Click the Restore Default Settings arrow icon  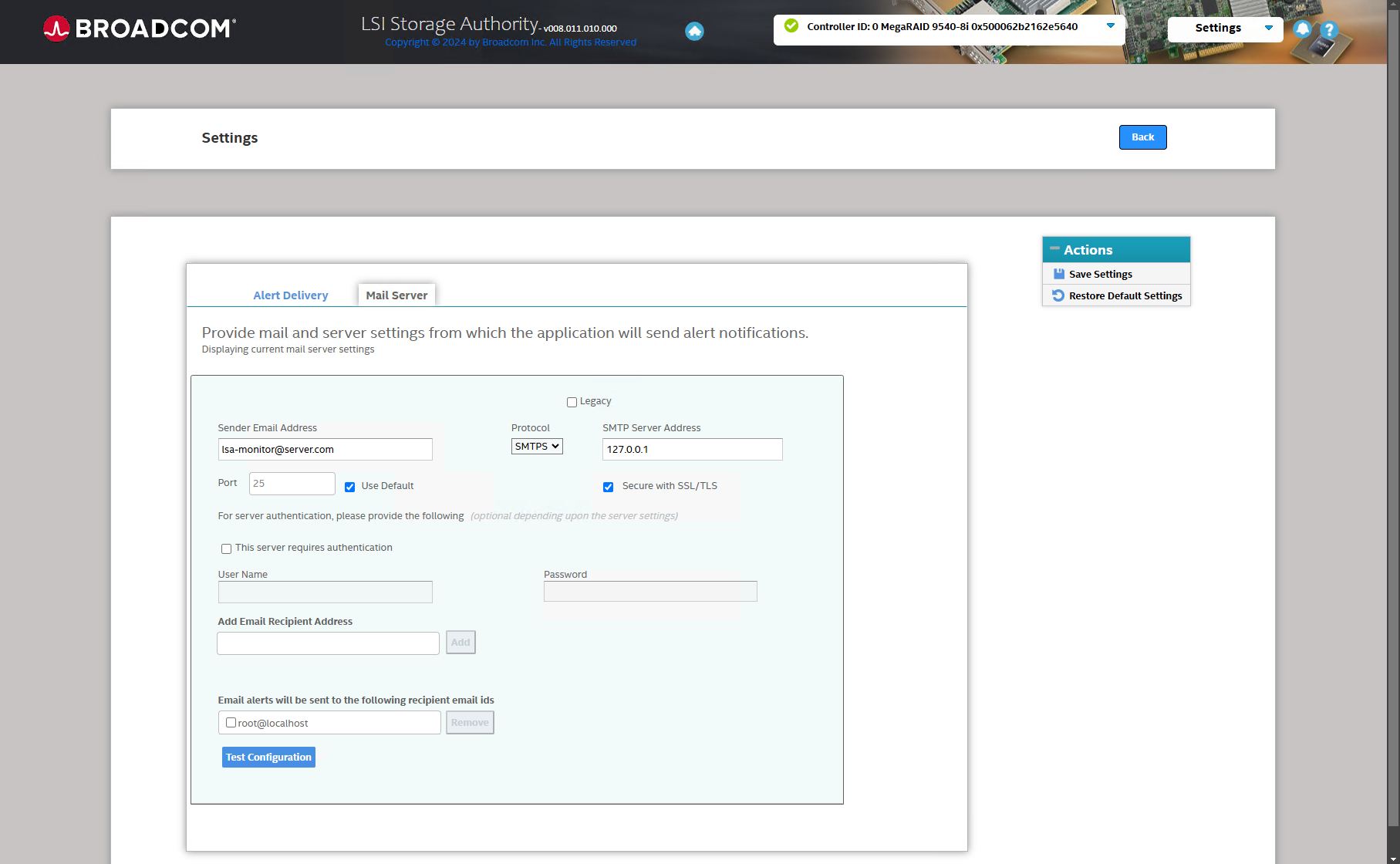tap(1058, 295)
